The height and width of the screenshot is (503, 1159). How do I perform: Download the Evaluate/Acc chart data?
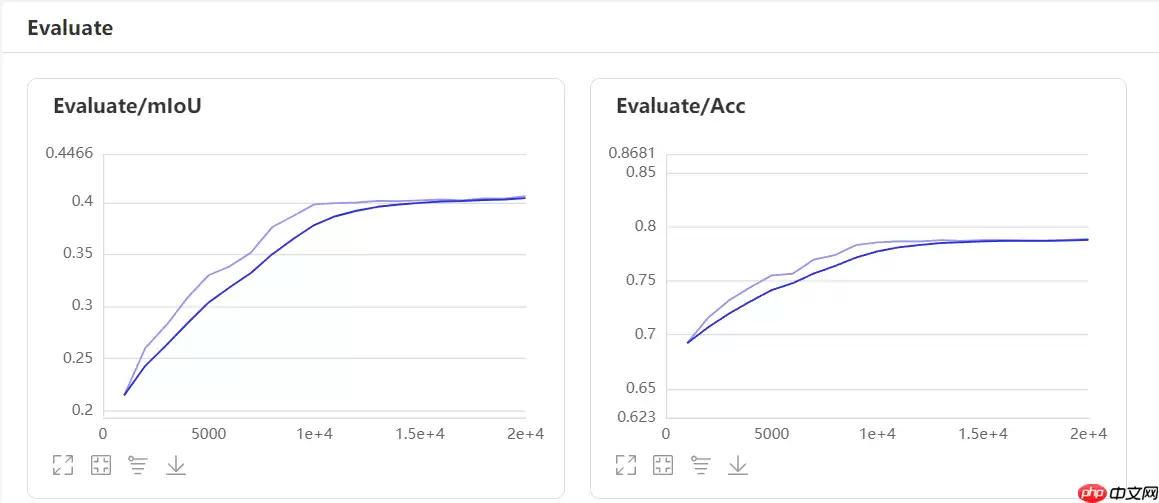pyautogui.click(x=738, y=465)
